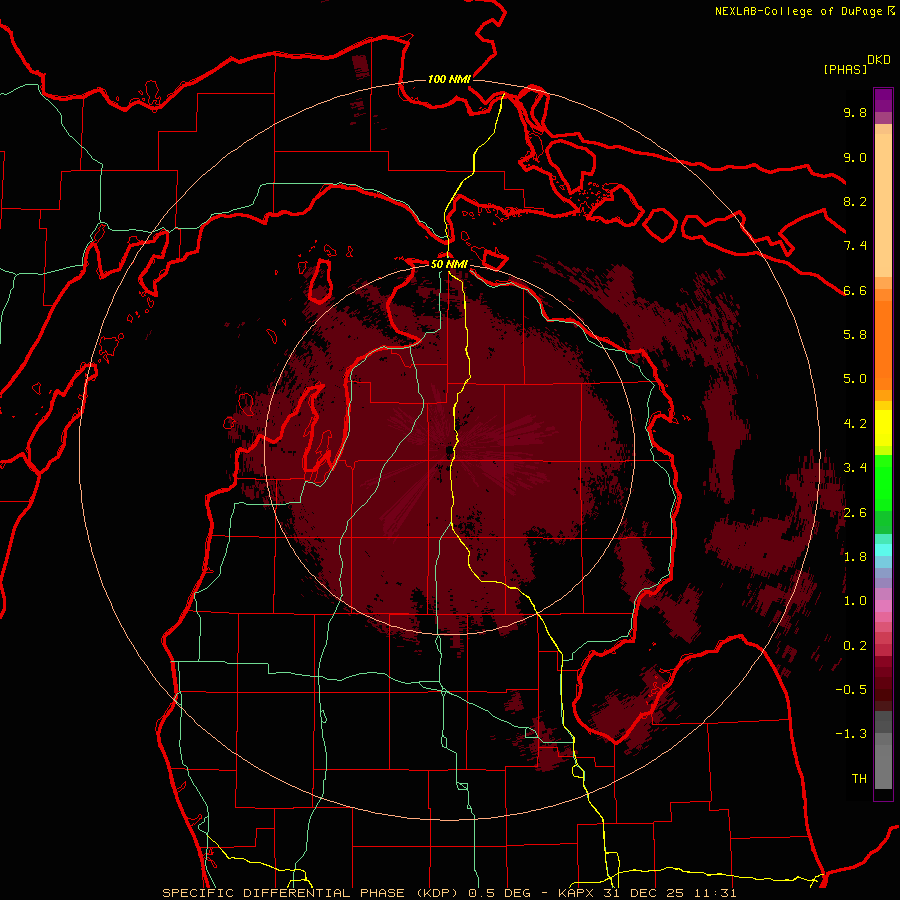Viewport: 900px width, 900px height.
Task: Click the 1.8 legend value
Action: 855,557
